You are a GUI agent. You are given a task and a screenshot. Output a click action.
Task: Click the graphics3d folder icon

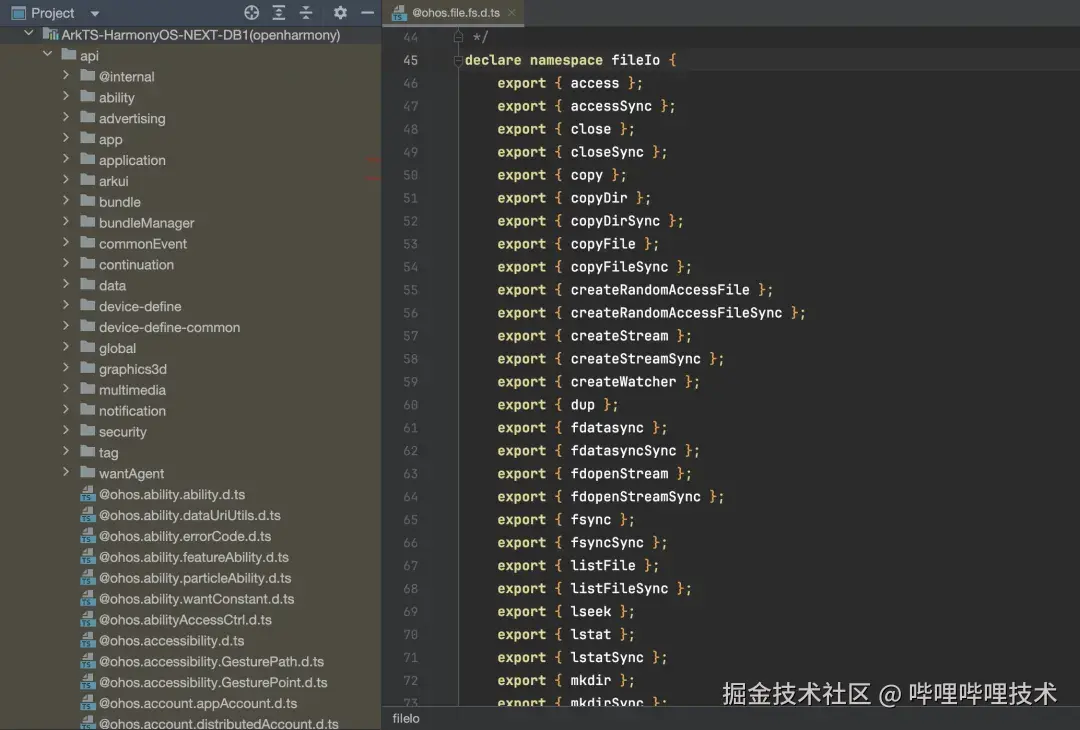click(87, 367)
